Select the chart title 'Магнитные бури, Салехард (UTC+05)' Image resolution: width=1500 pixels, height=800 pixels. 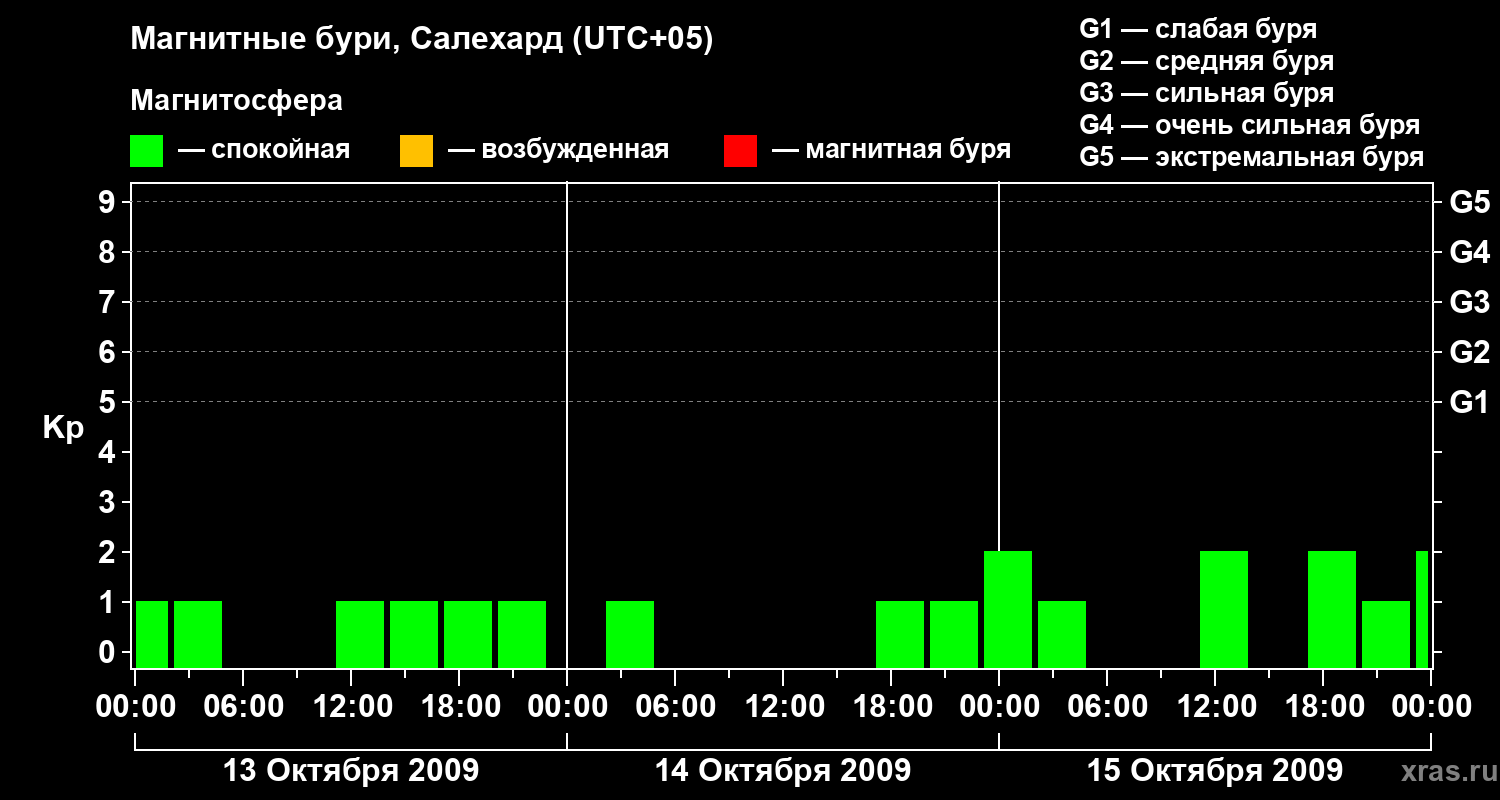(421, 40)
